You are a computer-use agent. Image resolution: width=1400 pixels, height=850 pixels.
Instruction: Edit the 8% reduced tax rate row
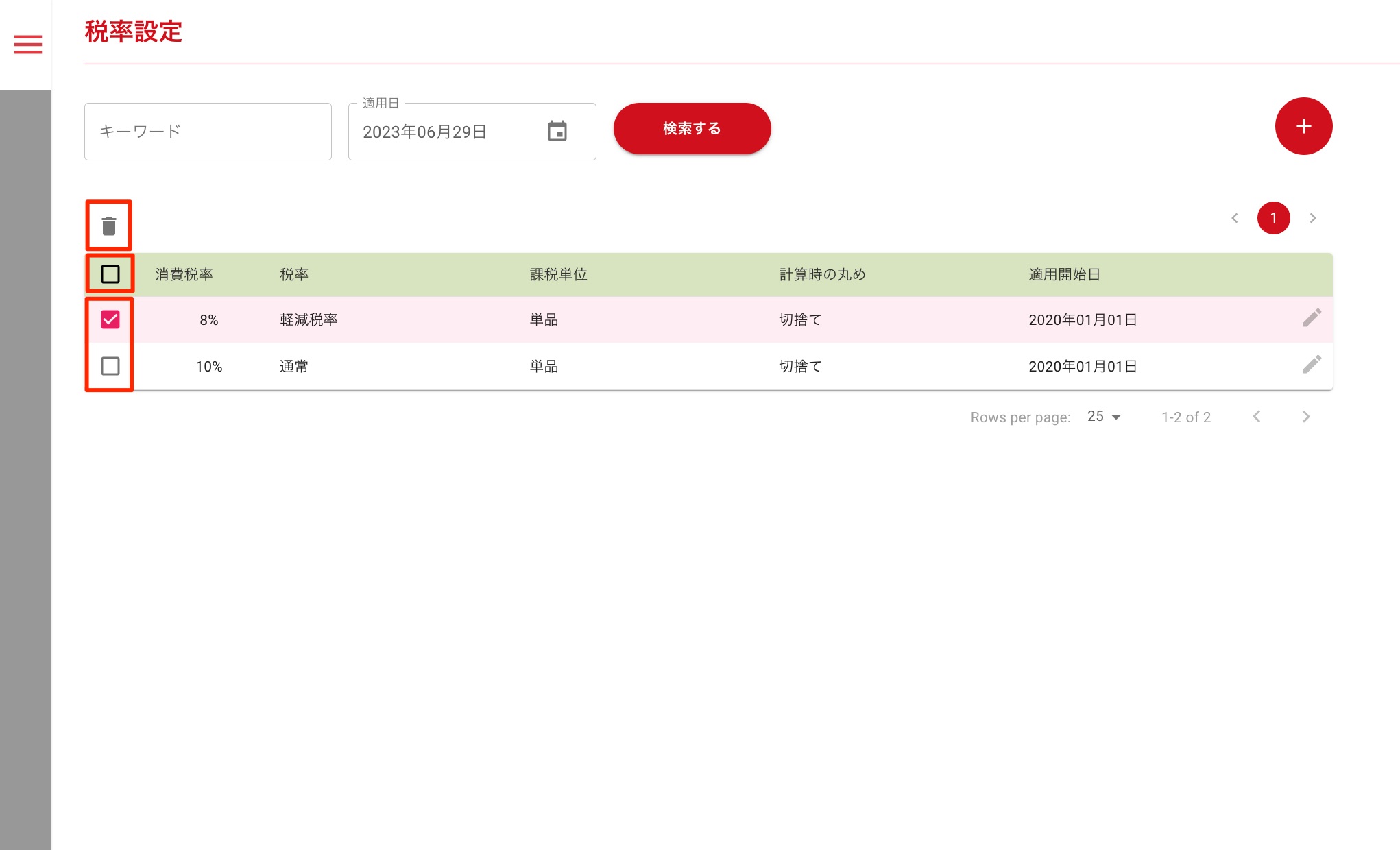[x=1312, y=319]
